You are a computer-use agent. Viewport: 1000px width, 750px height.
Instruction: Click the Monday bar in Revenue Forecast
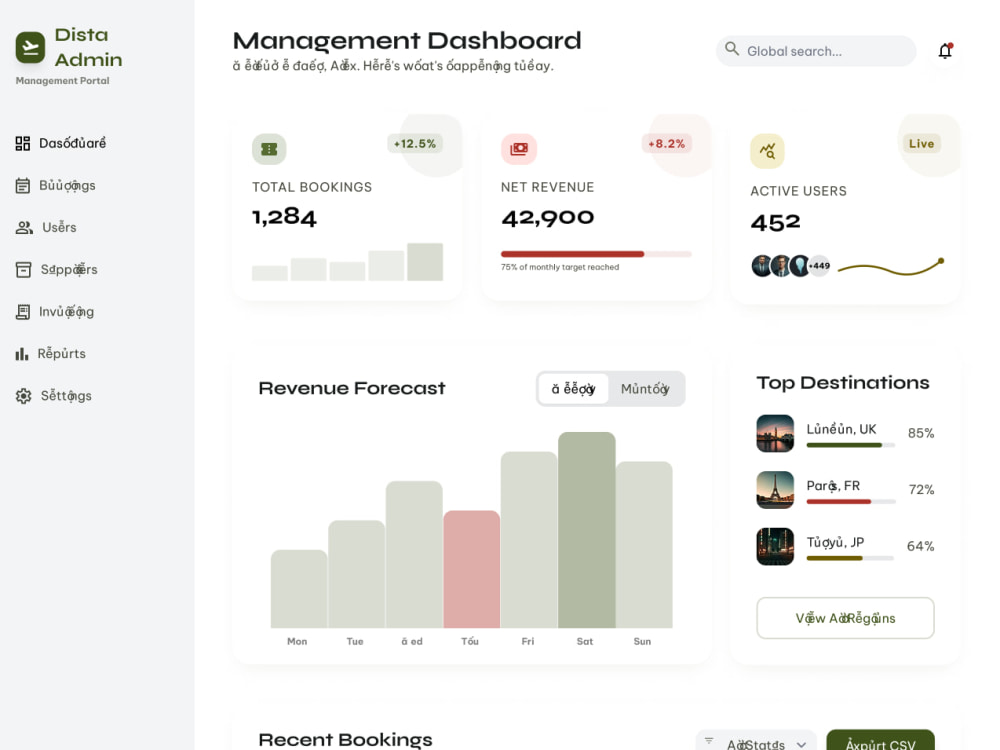click(298, 589)
